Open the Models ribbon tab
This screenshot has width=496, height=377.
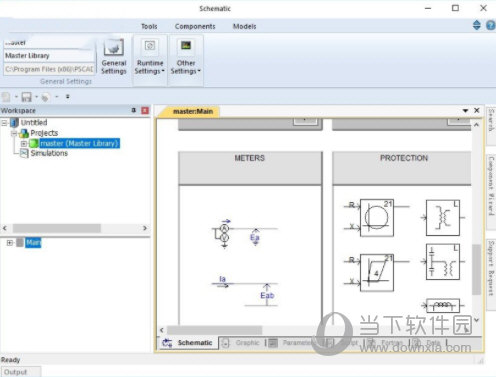(x=244, y=26)
